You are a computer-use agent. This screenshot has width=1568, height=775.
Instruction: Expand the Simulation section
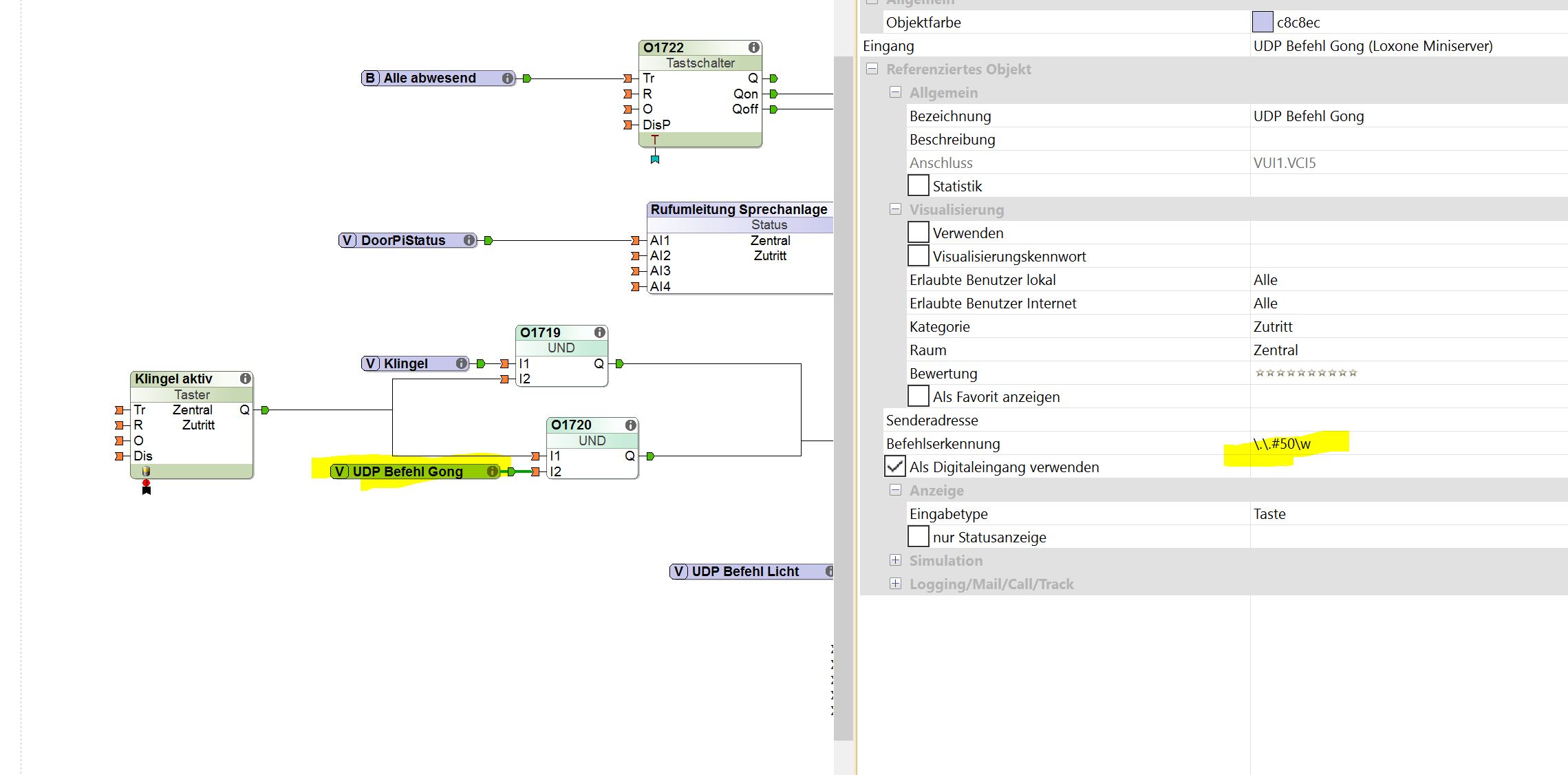(x=895, y=560)
